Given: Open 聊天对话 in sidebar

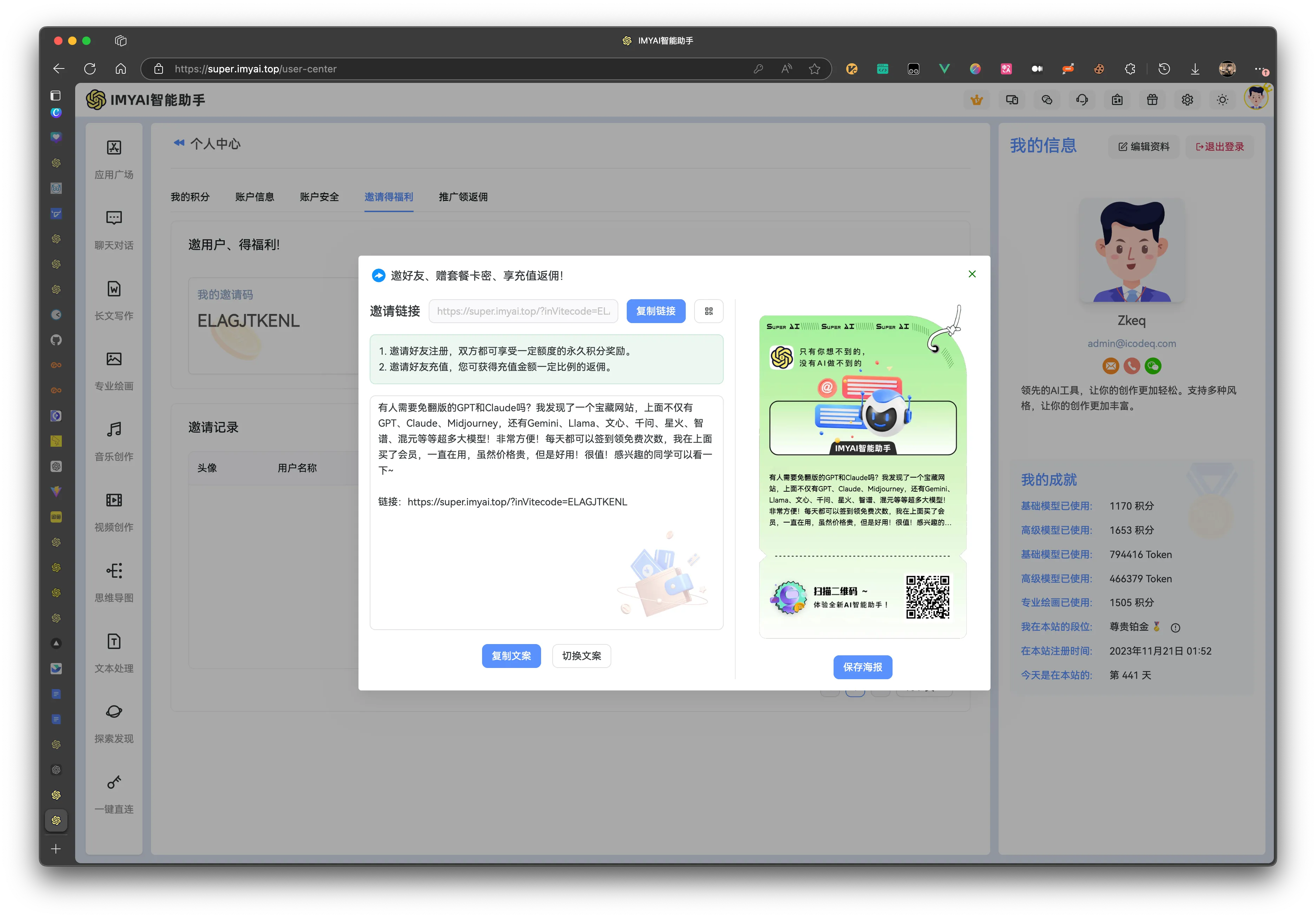Looking at the screenshot, I should [113, 229].
